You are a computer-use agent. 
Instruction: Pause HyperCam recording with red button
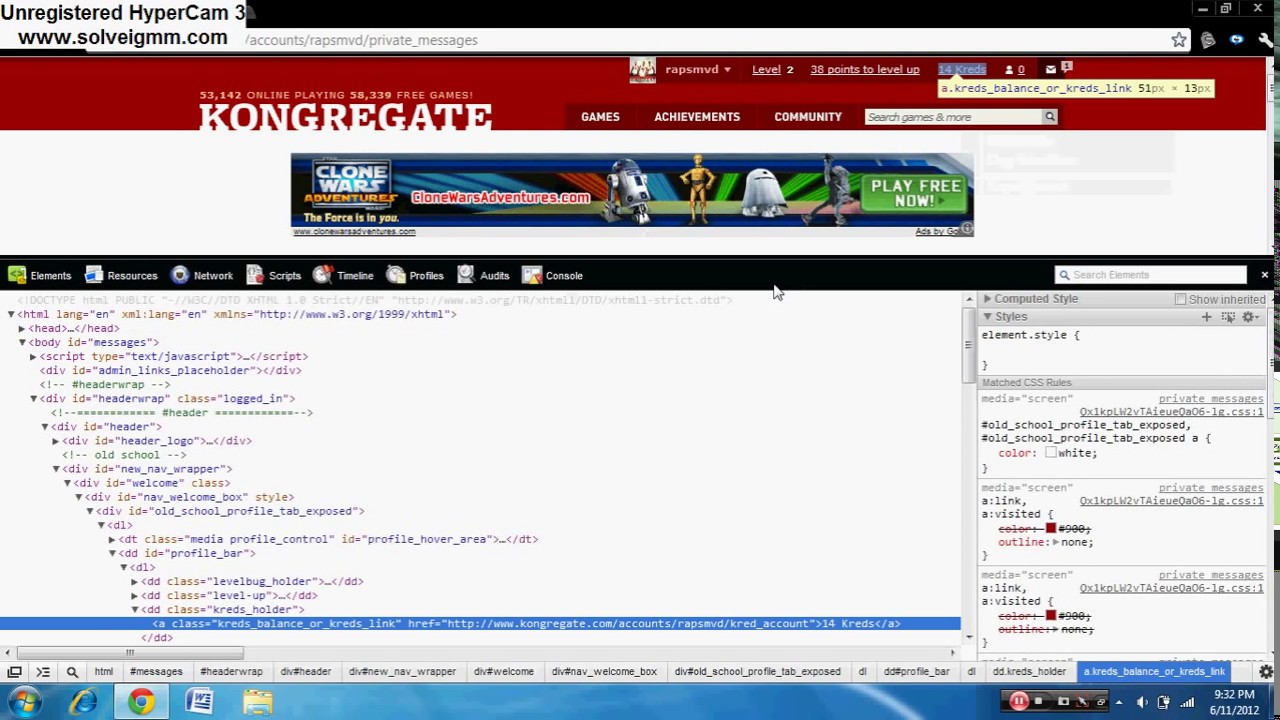(x=1018, y=702)
